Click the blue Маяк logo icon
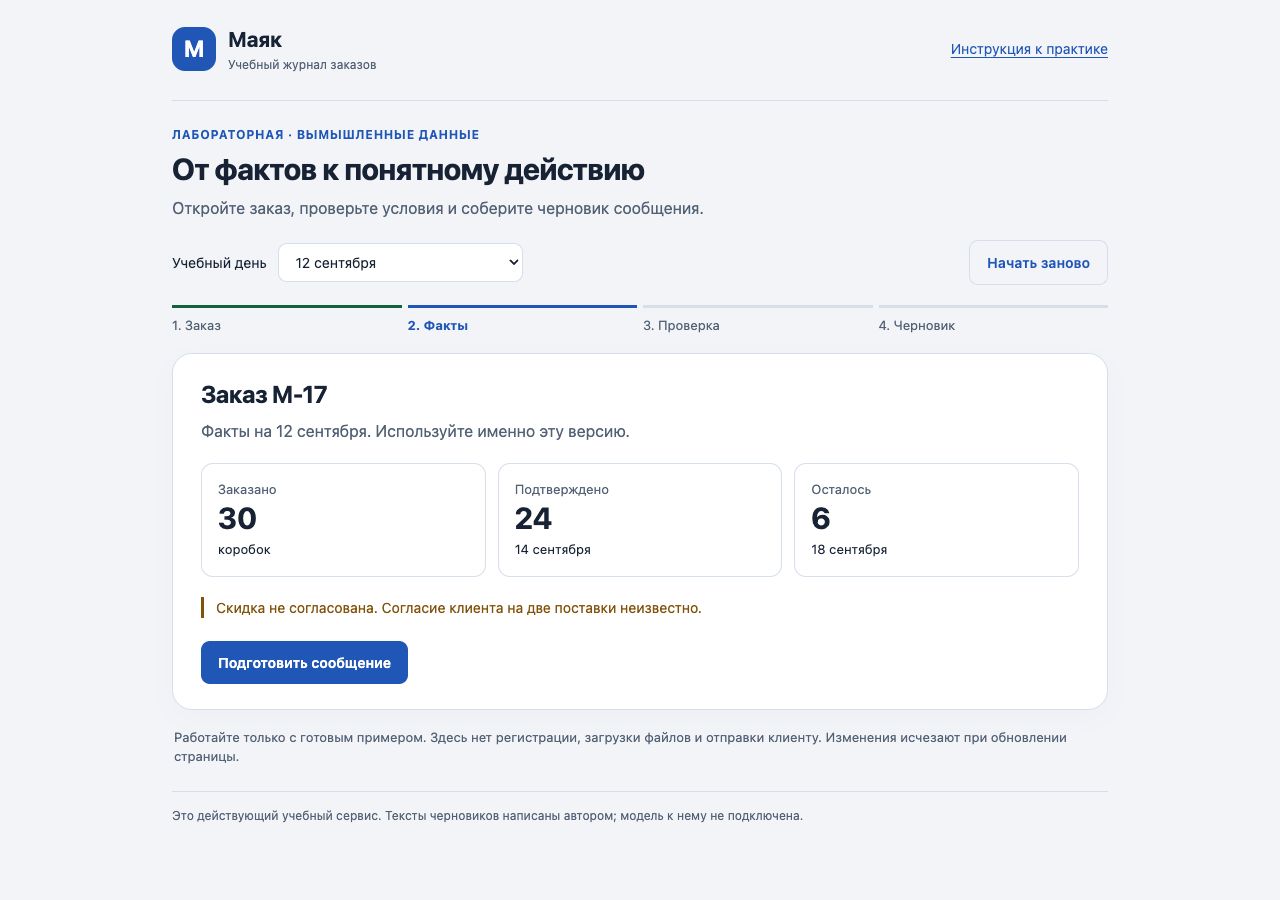The image size is (1280, 900). 194,49
